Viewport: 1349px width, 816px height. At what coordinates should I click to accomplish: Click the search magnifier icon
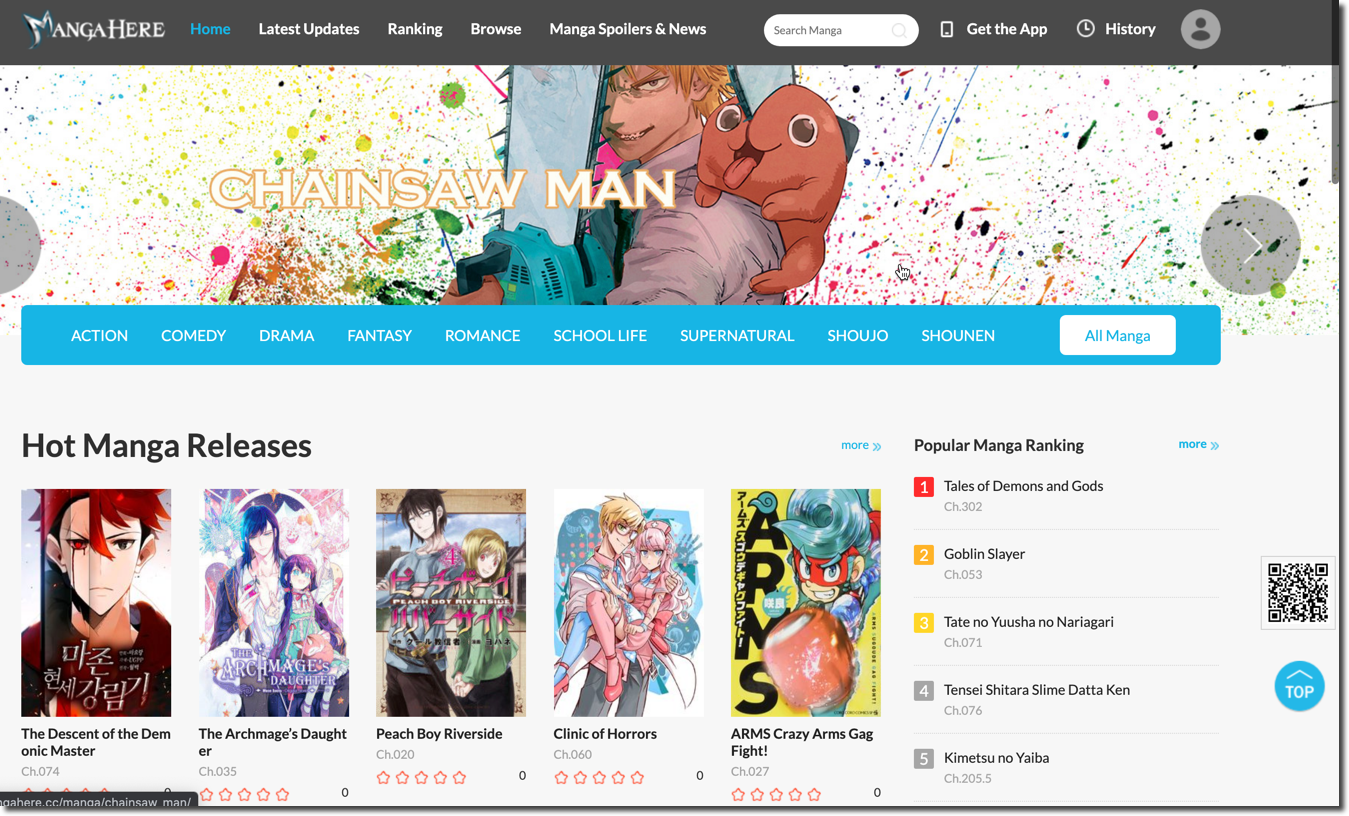899,30
